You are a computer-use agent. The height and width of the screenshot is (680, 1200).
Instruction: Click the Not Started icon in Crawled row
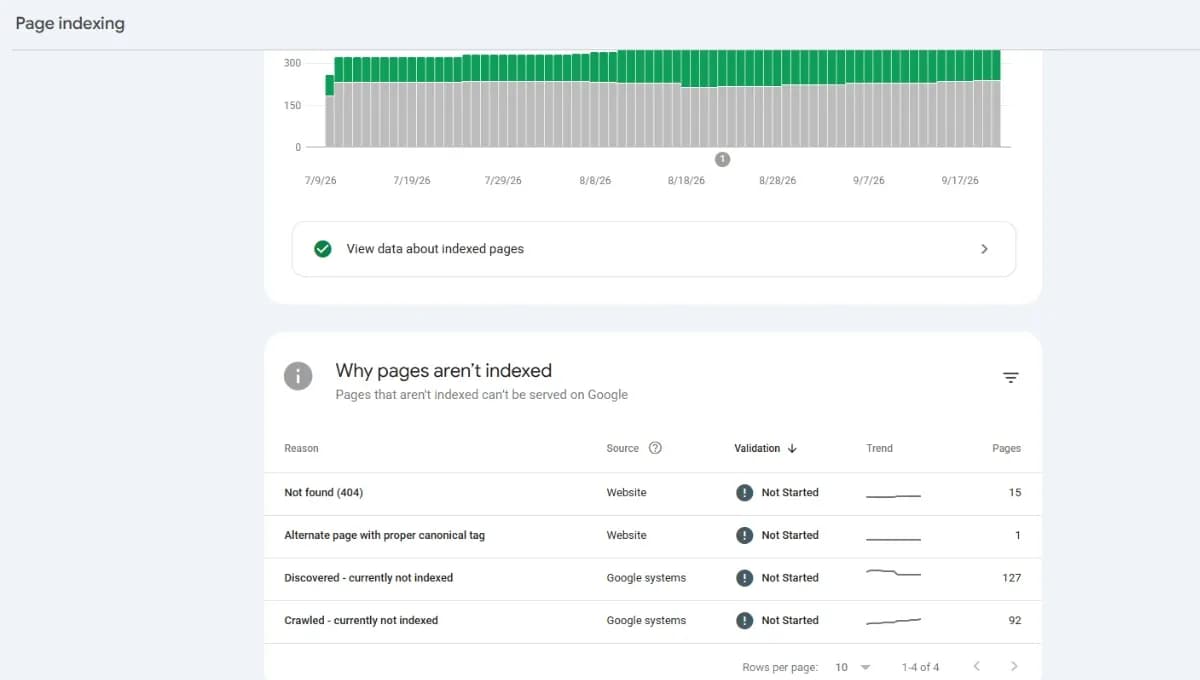(744, 620)
